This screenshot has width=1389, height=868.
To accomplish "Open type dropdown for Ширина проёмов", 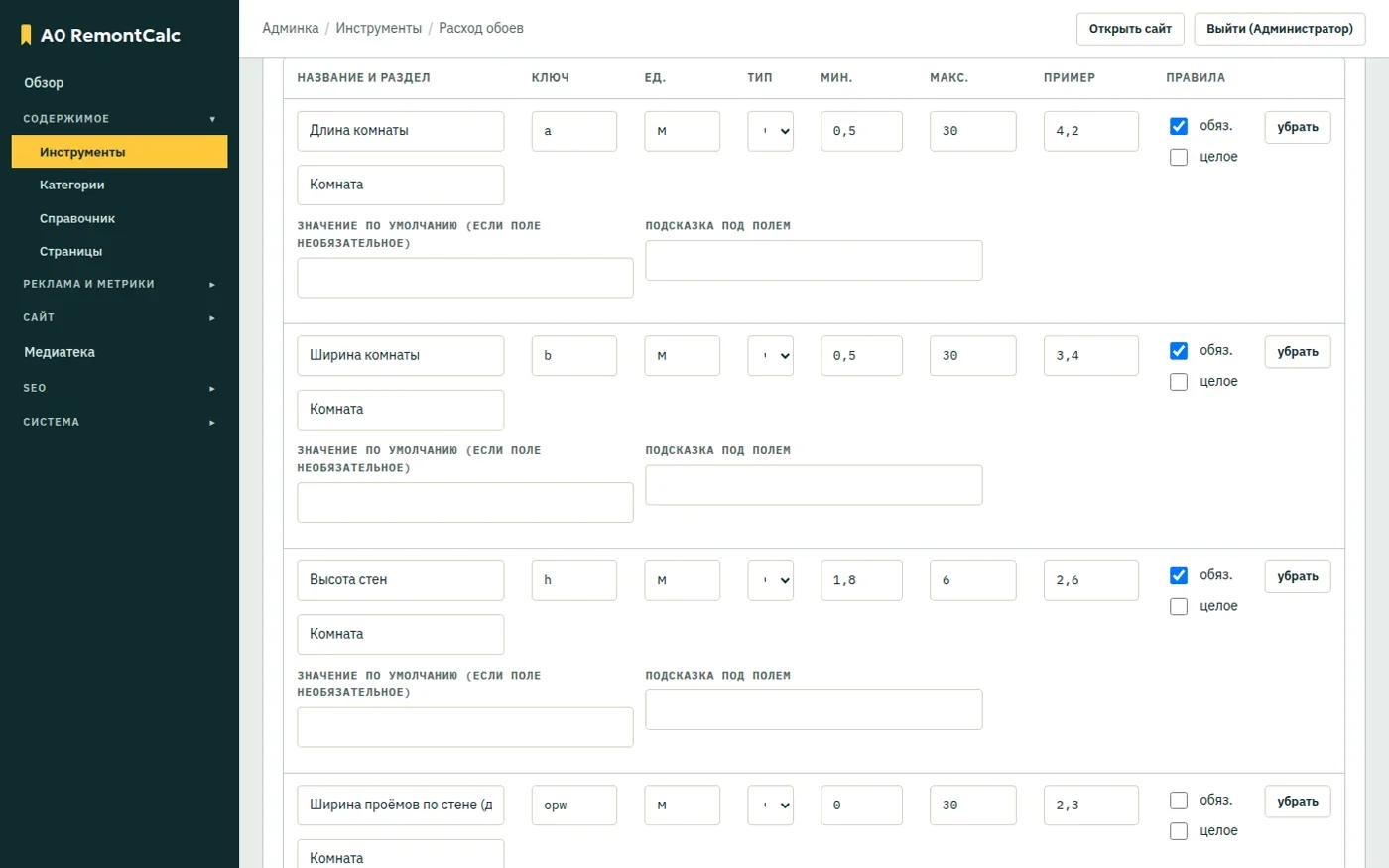I will pyautogui.click(x=771, y=806).
